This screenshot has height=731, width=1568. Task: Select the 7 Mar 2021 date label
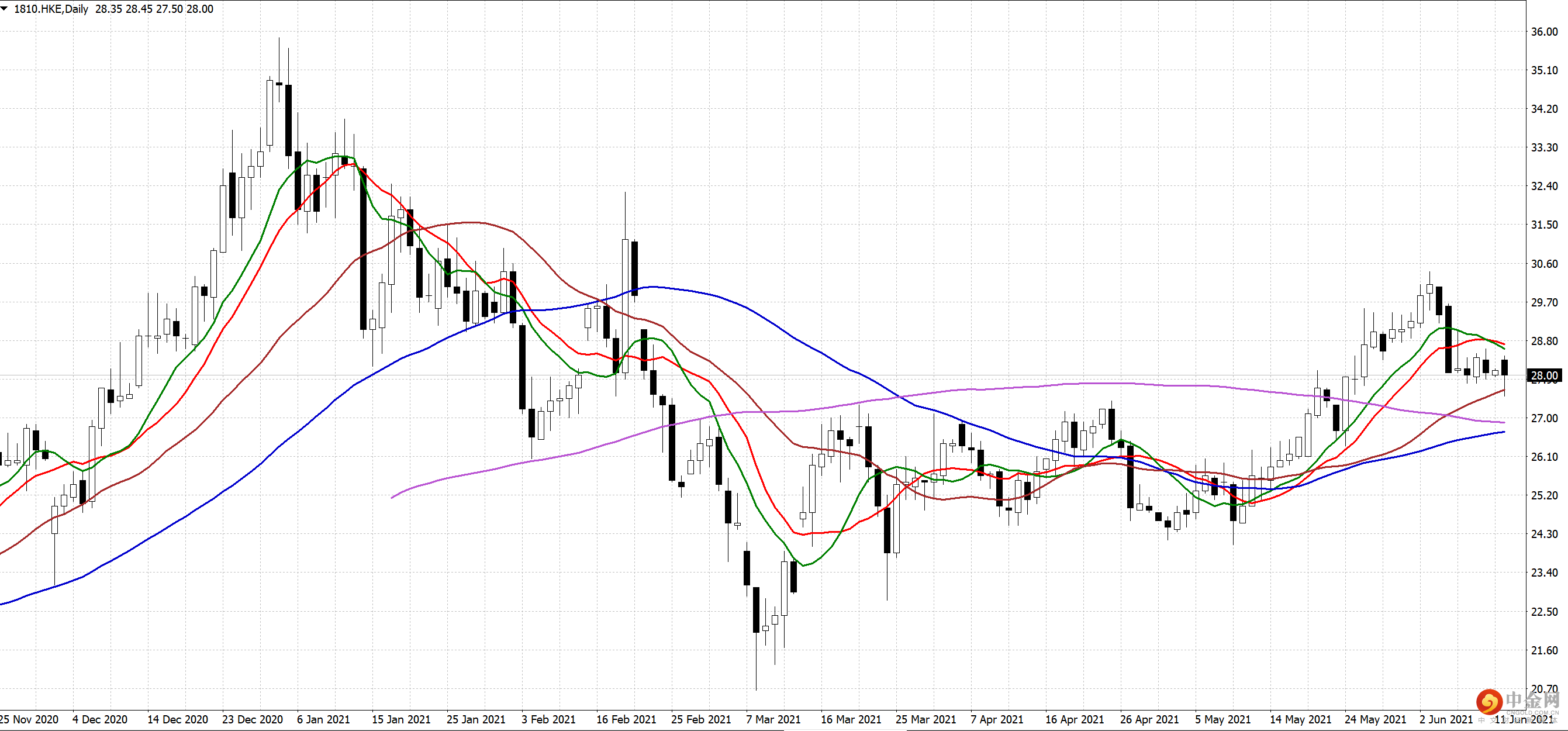point(773,719)
